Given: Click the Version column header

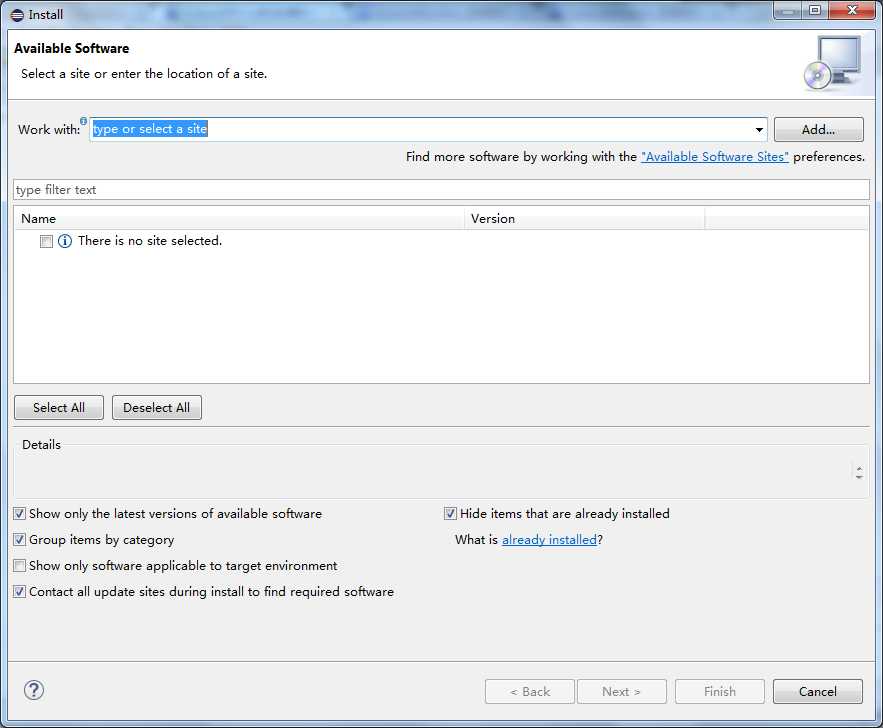Looking at the screenshot, I should click(585, 218).
